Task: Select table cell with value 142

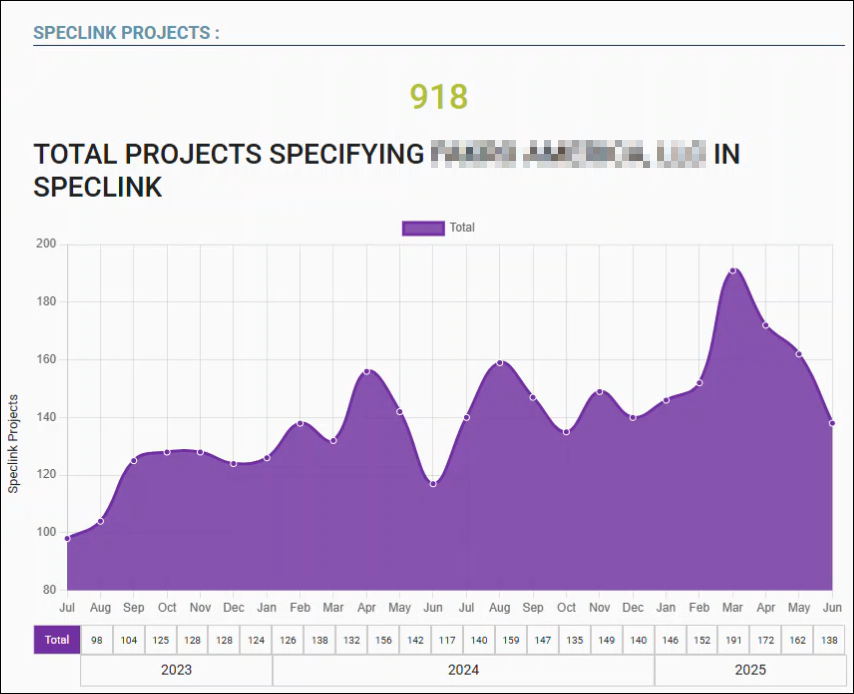Action: click(x=416, y=640)
